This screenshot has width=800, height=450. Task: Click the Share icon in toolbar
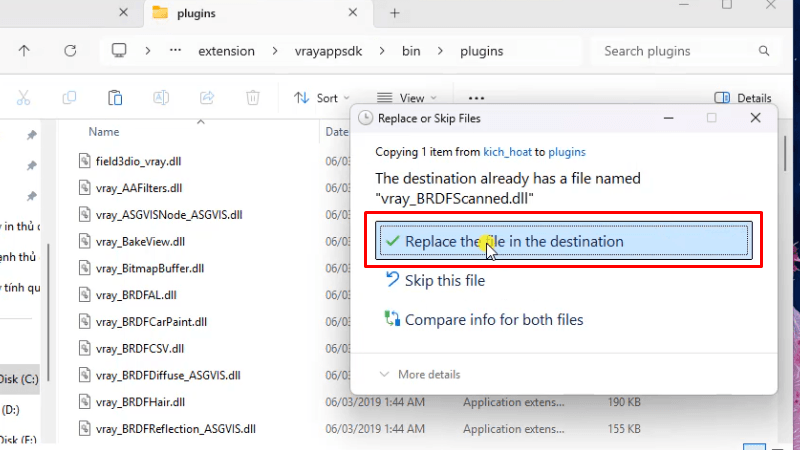207,98
